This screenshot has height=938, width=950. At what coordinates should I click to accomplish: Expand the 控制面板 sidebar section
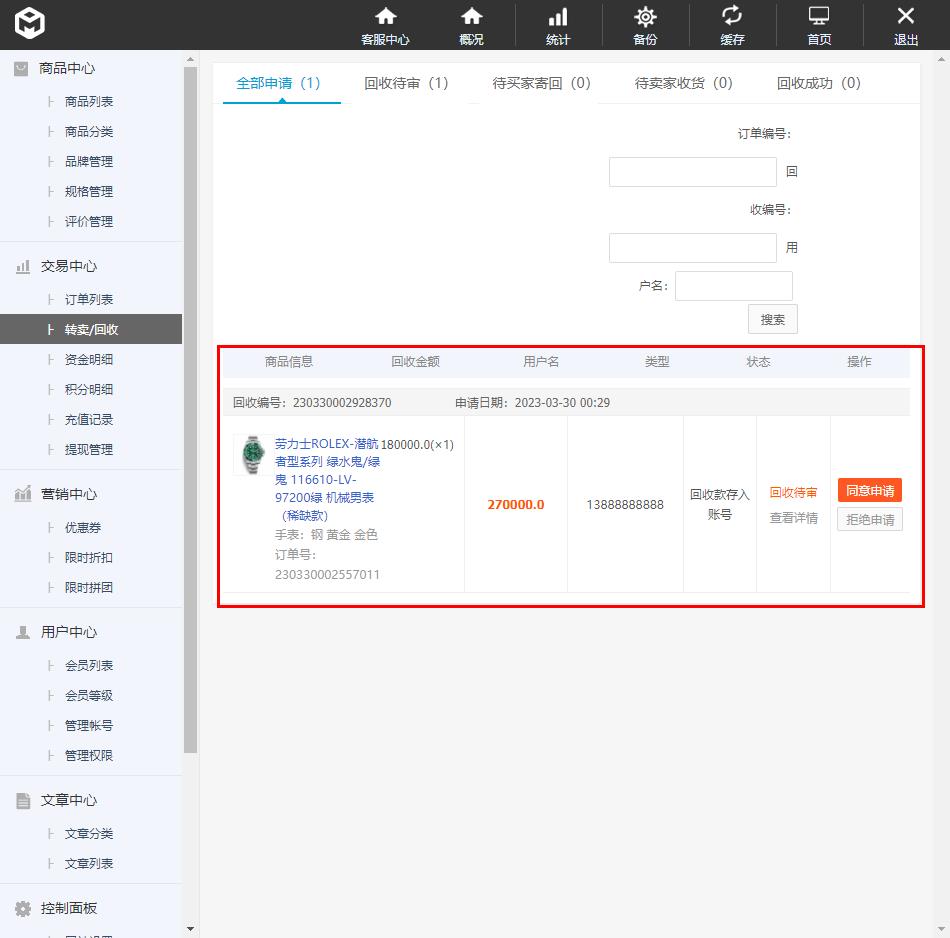pos(68,908)
